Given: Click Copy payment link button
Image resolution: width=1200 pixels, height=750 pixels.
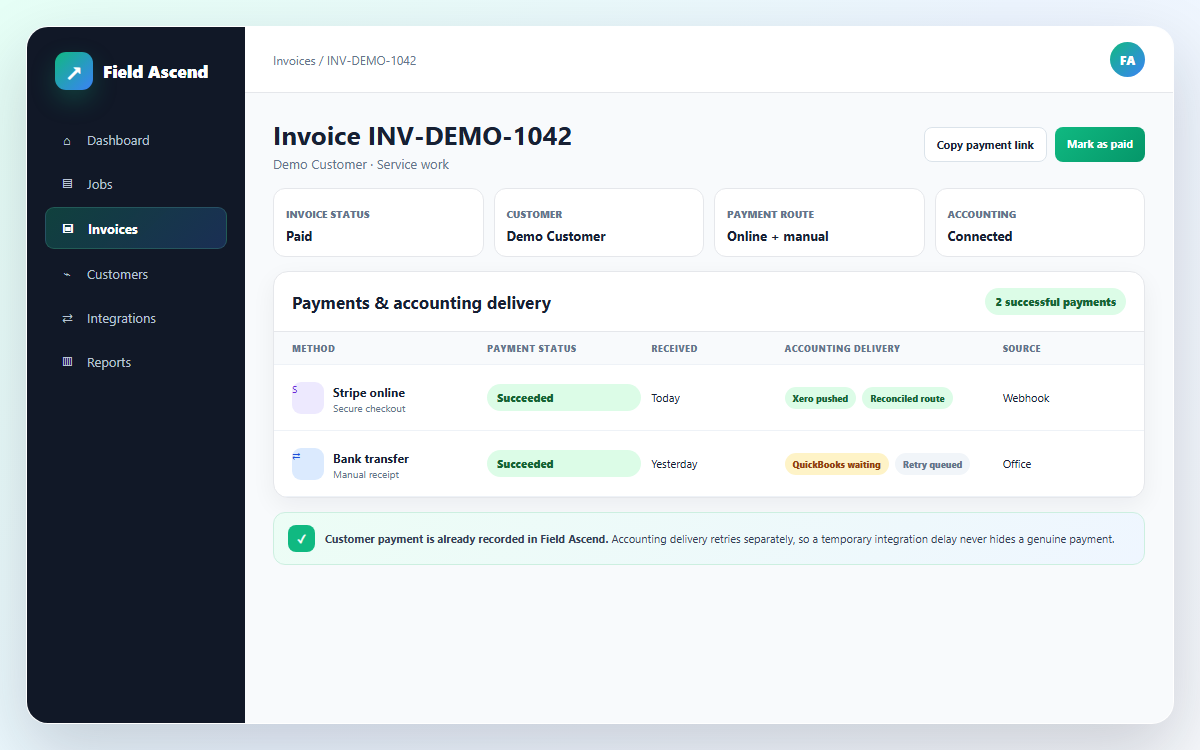Looking at the screenshot, I should coord(985,145).
